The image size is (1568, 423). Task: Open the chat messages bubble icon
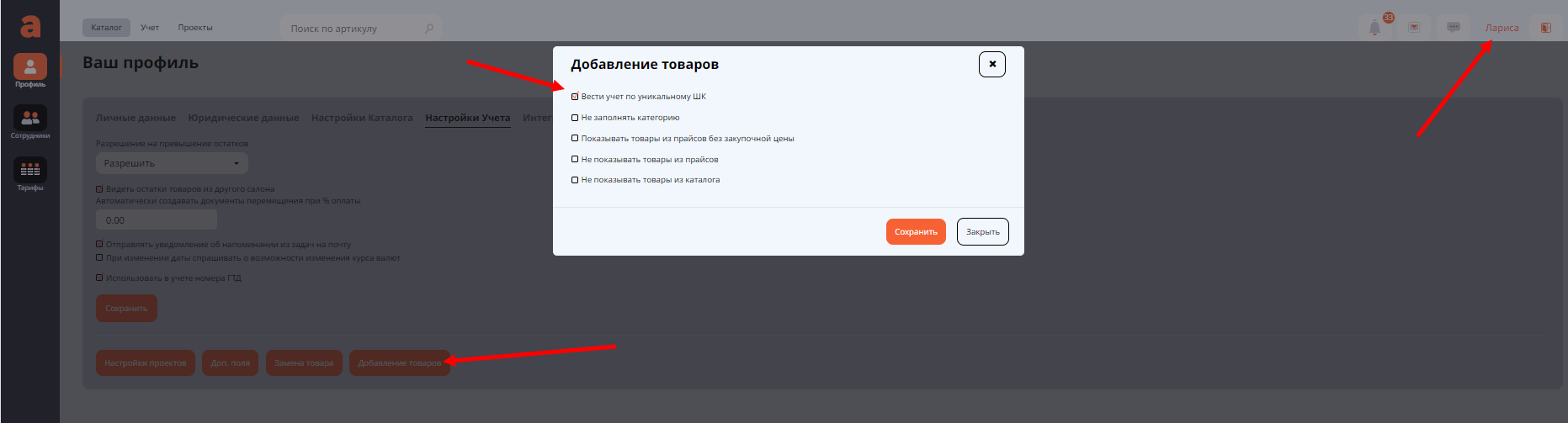pos(1453,28)
